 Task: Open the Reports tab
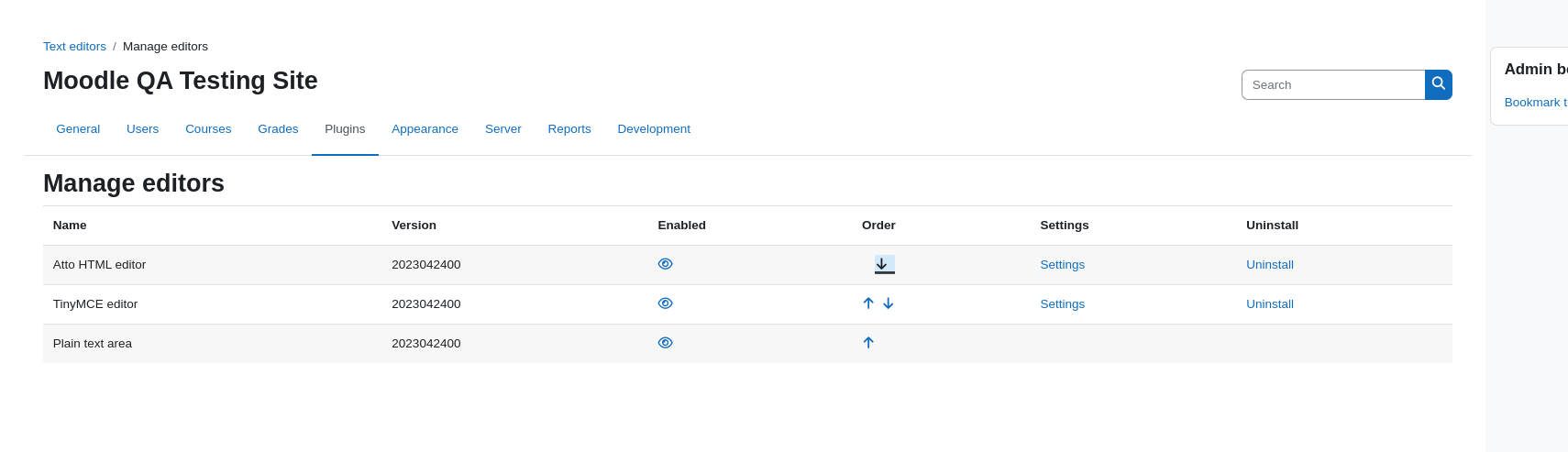click(569, 129)
